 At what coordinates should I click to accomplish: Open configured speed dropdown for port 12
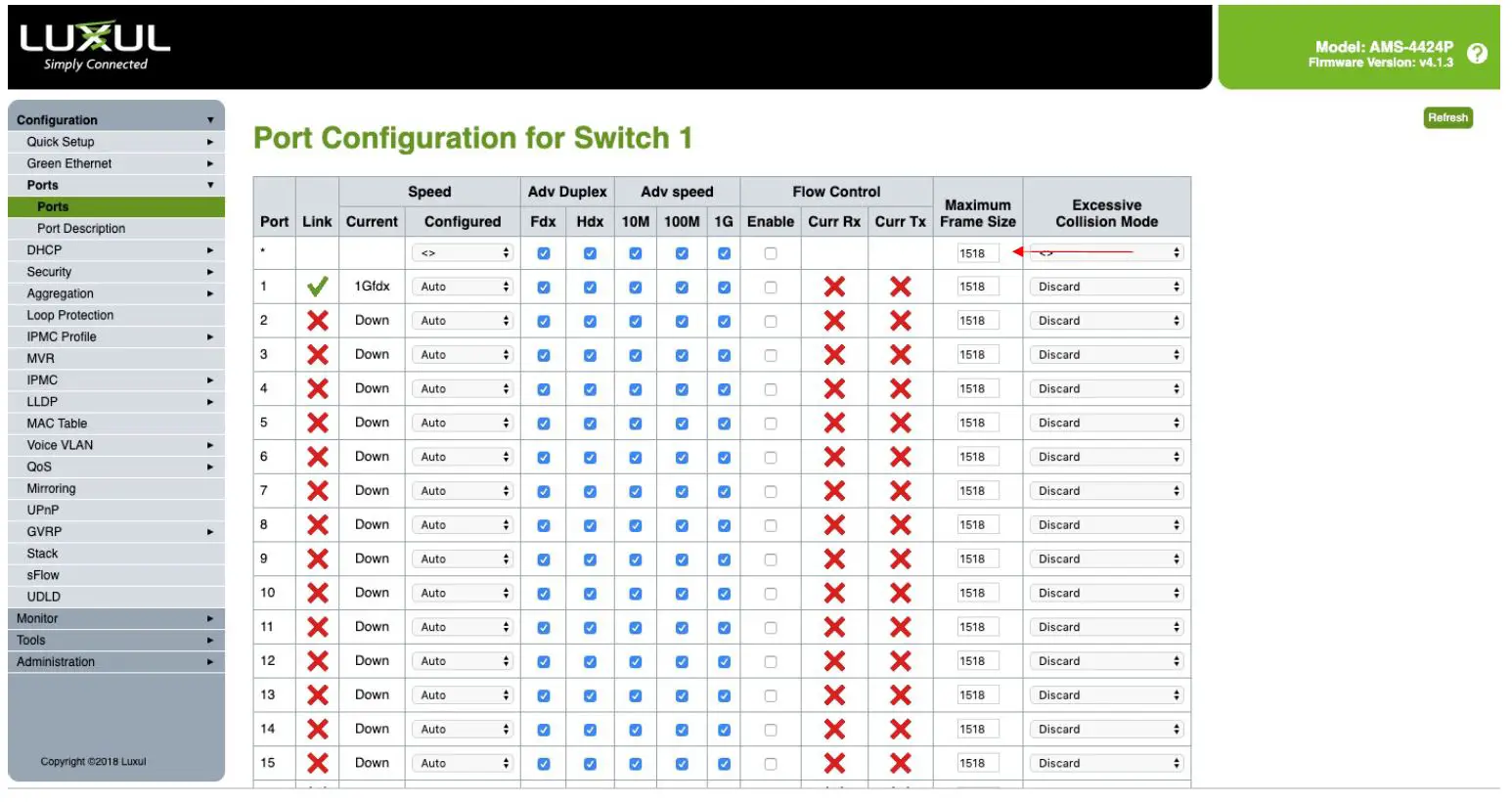click(x=463, y=661)
